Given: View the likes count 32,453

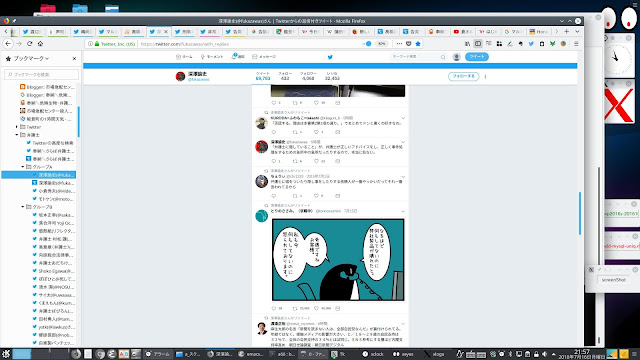Looking at the screenshot, I should pyautogui.click(x=332, y=76).
